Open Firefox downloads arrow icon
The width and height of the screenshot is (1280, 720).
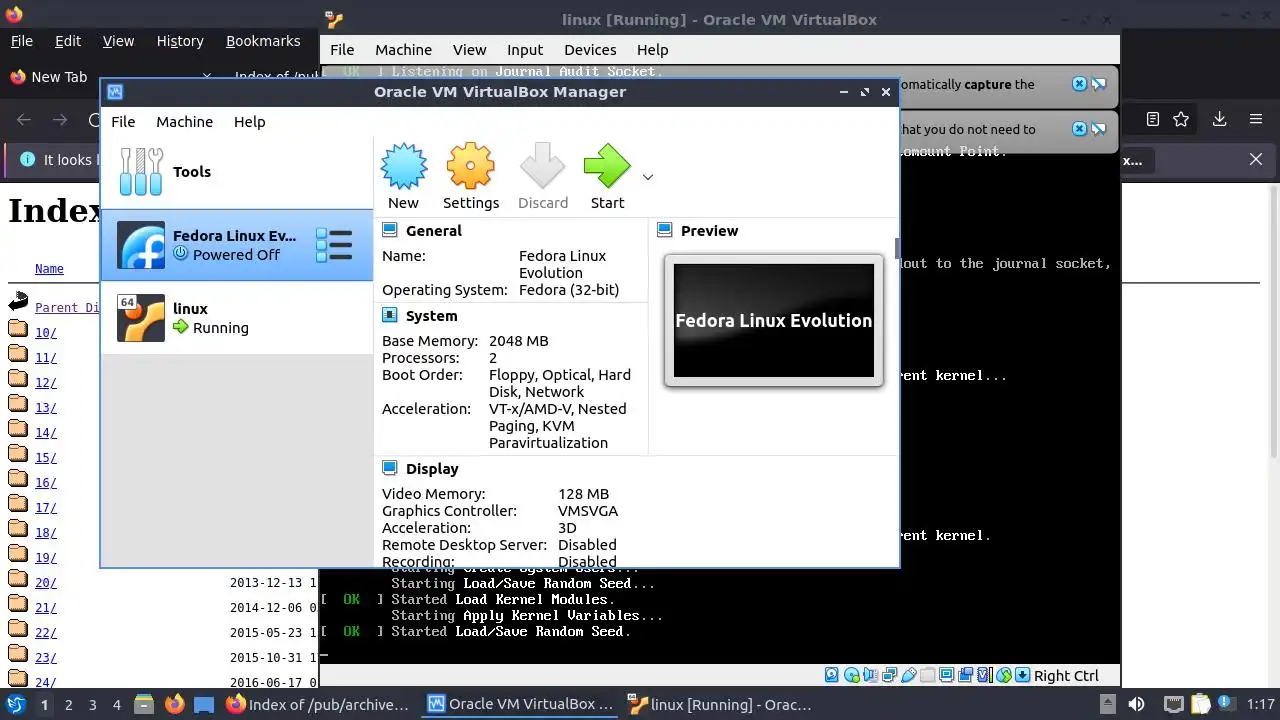(x=1219, y=119)
